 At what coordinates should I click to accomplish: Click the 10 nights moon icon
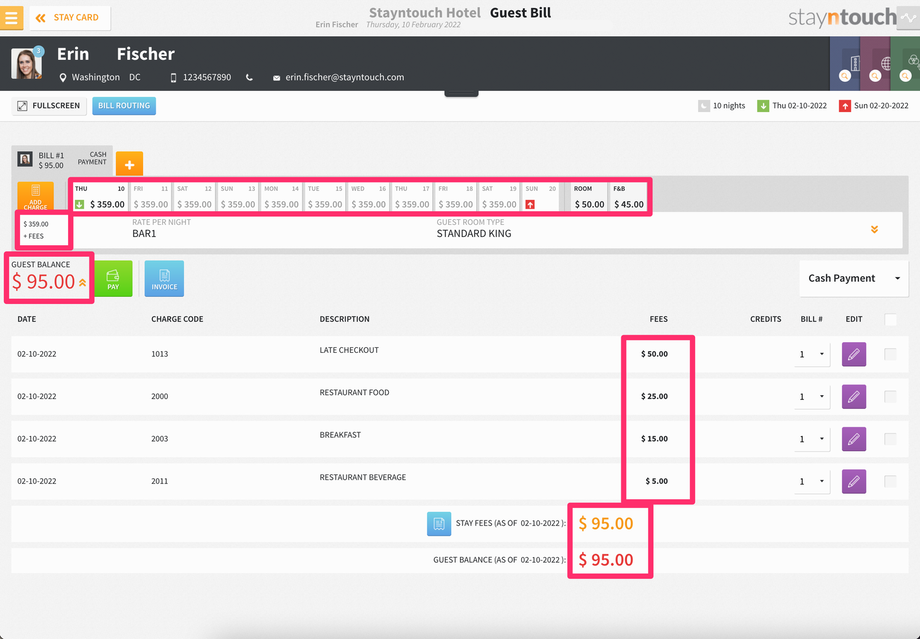click(703, 106)
